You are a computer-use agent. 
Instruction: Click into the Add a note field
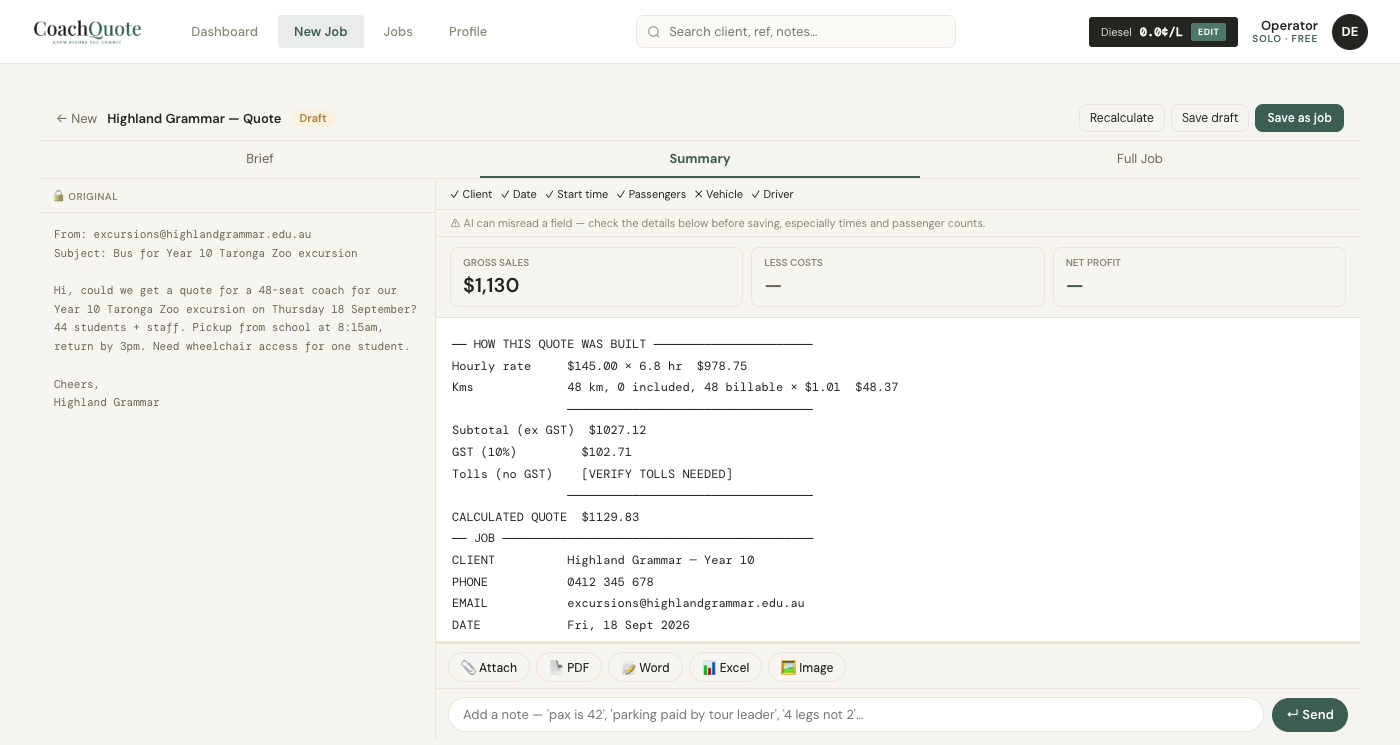[x=856, y=715]
